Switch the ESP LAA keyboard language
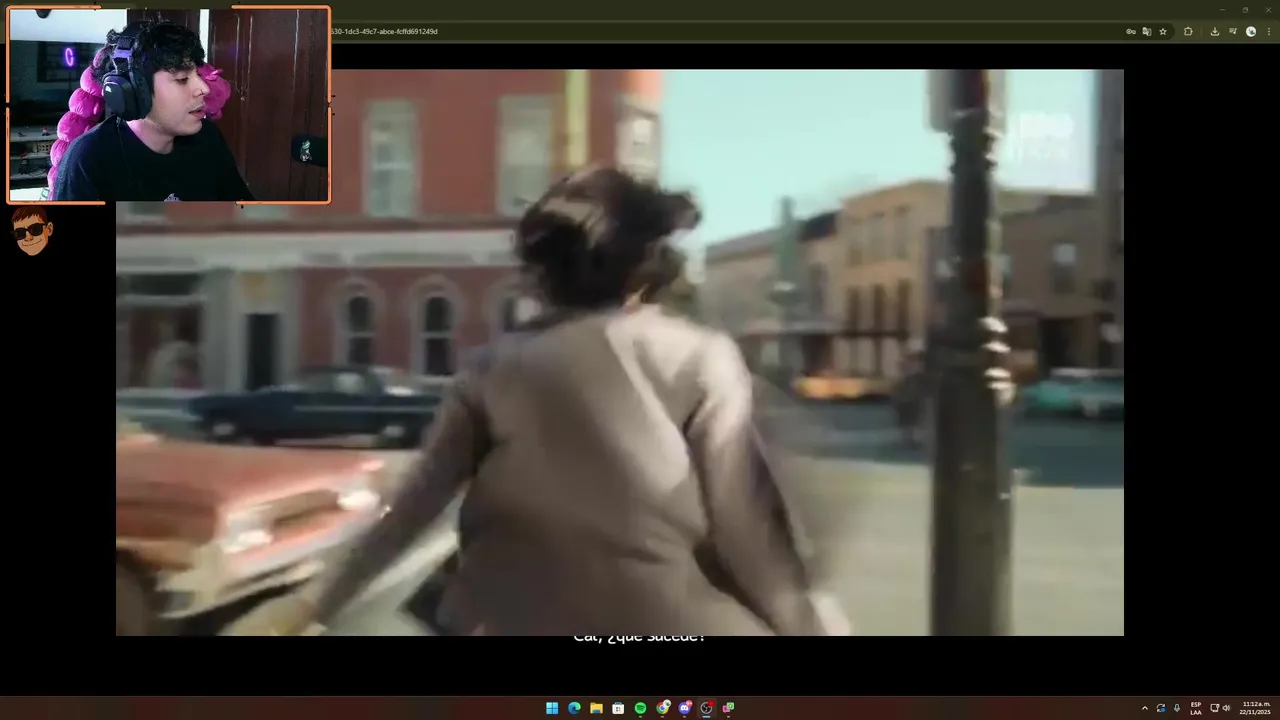The height and width of the screenshot is (720, 1280). [1196, 708]
